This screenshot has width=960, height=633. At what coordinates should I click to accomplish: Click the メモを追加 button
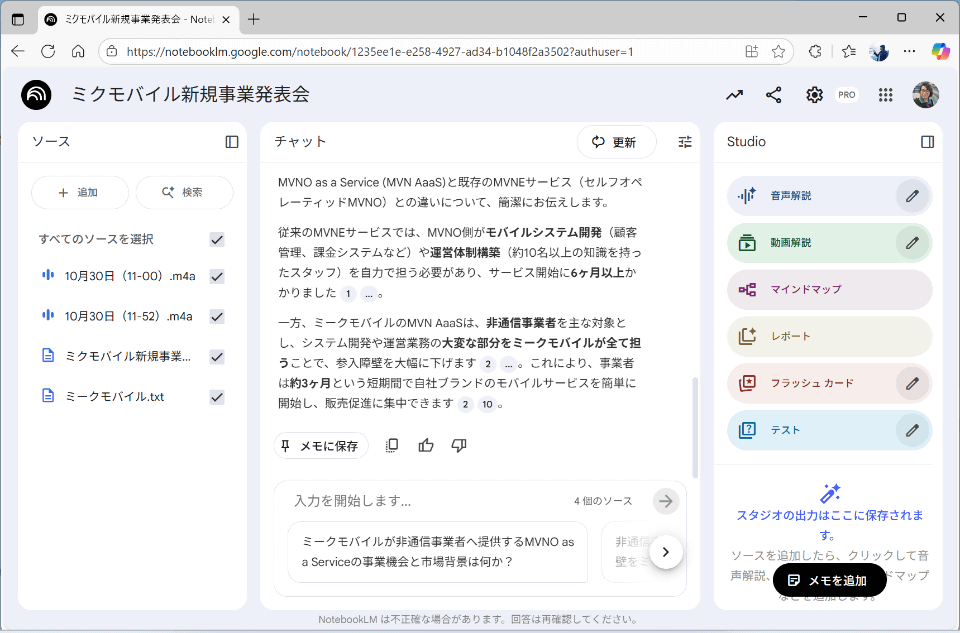[x=830, y=580]
